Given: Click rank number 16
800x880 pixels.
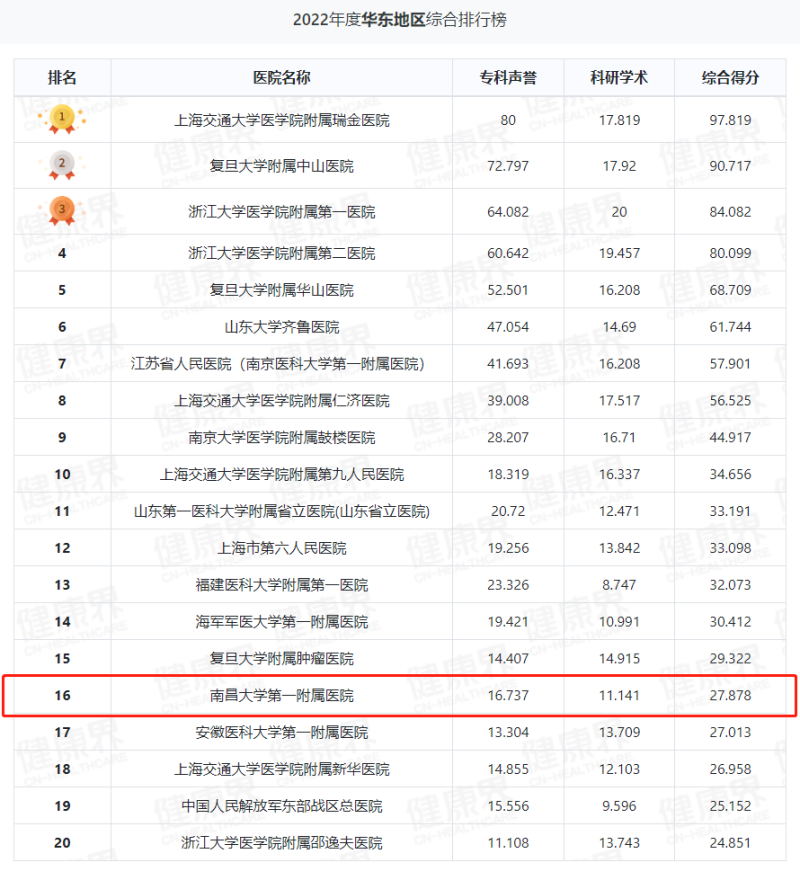Looking at the screenshot, I should [x=62, y=695].
